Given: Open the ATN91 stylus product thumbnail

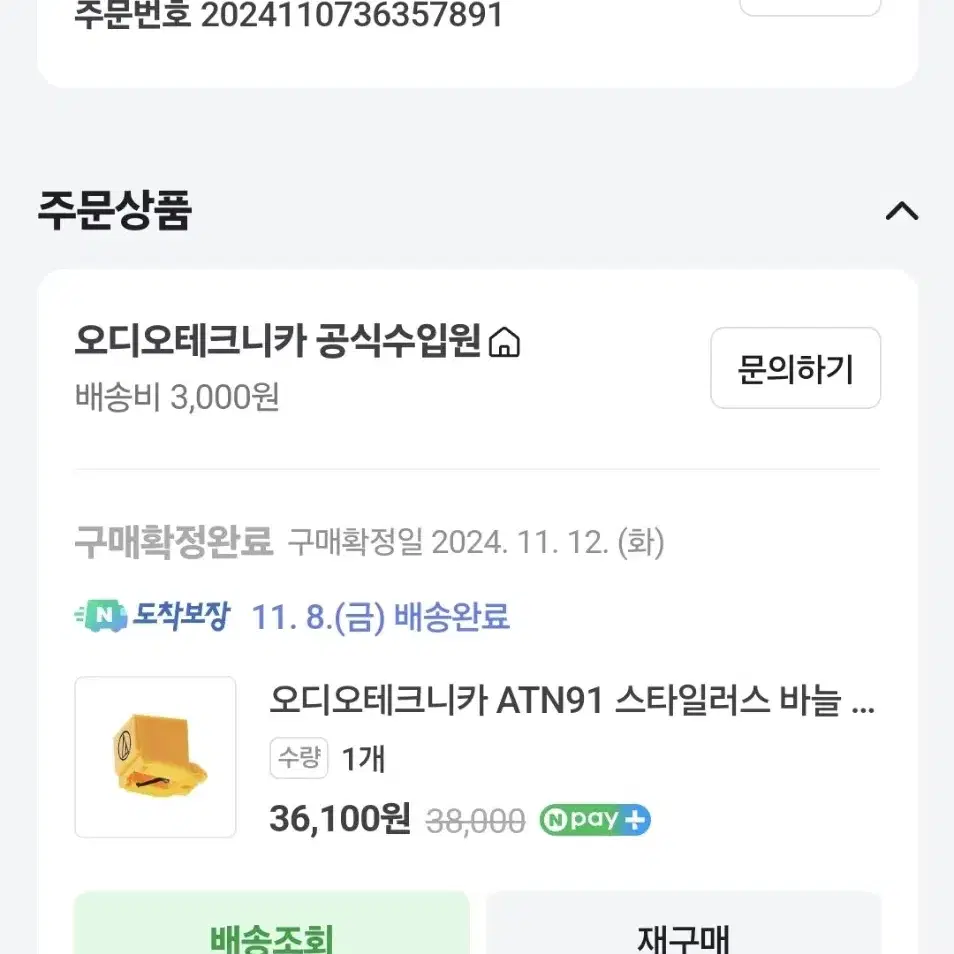Looking at the screenshot, I should click(x=155, y=757).
